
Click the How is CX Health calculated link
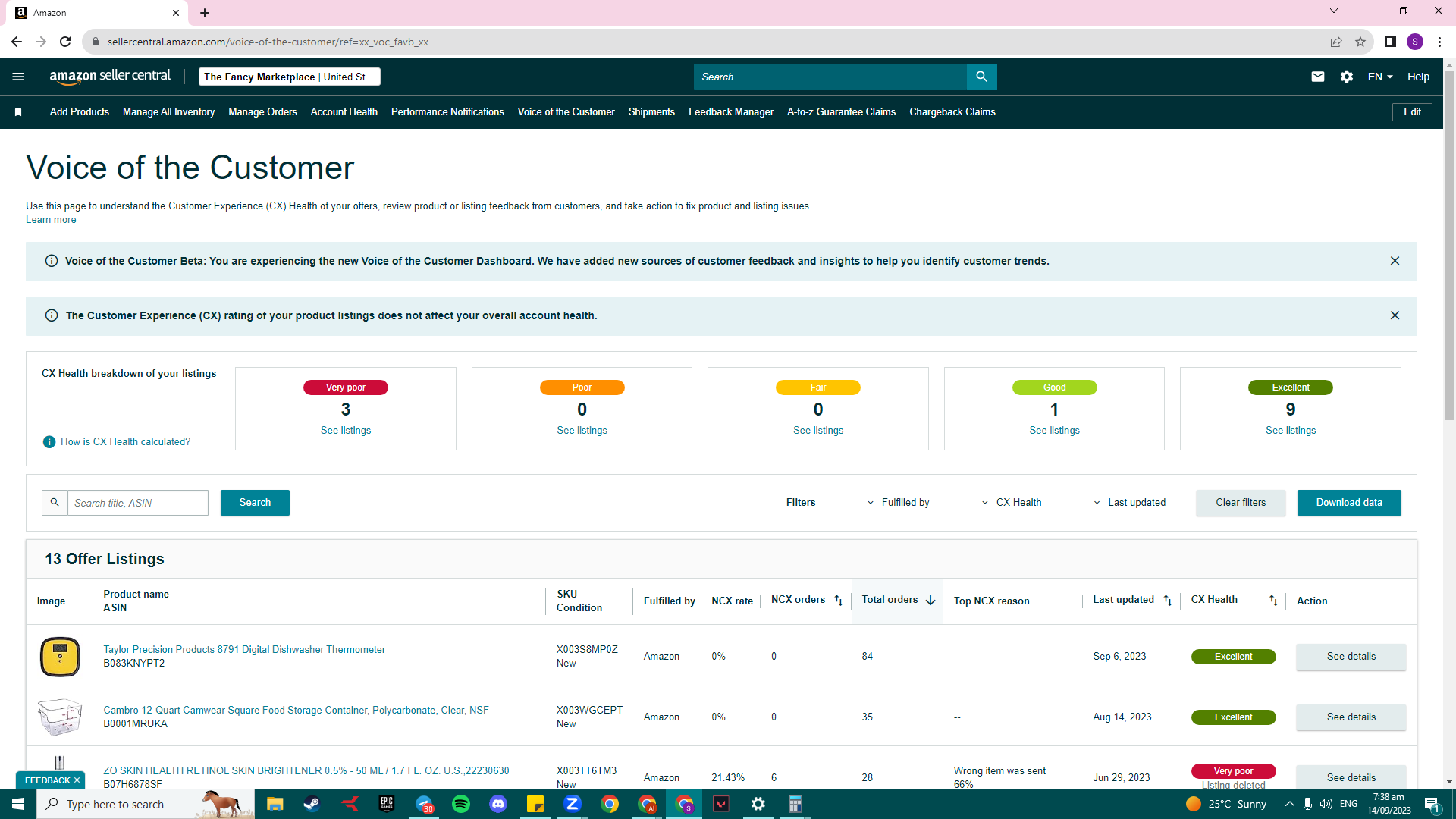(x=125, y=442)
